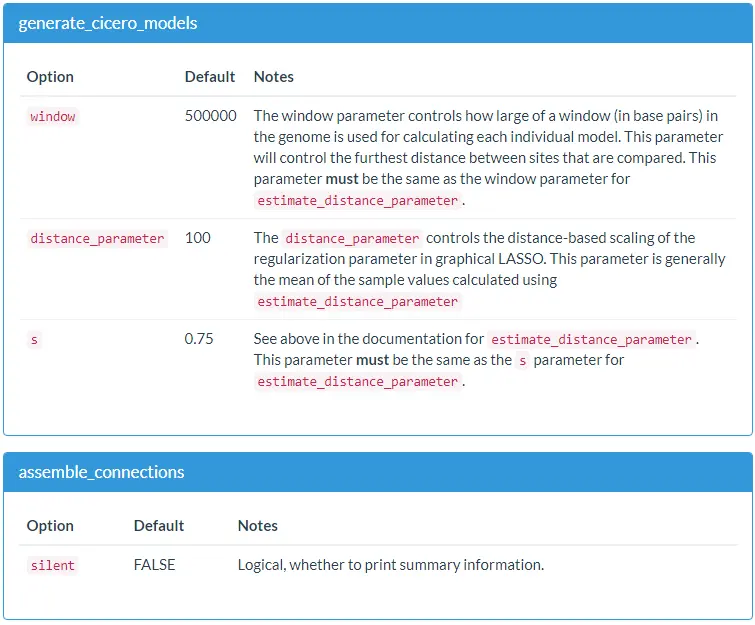The image size is (755, 625).
Task: Click inline distance_parameter code in Notes column
Action: point(352,238)
